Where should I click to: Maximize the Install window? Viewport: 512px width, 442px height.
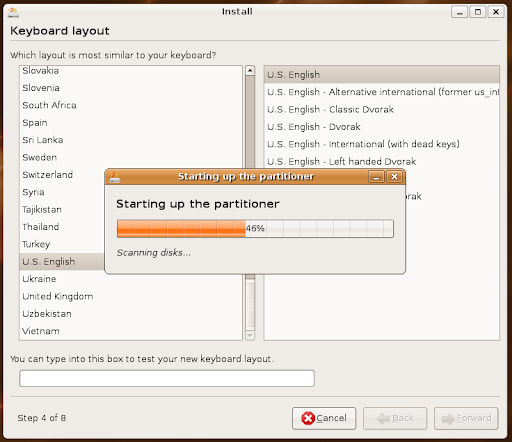(x=478, y=12)
